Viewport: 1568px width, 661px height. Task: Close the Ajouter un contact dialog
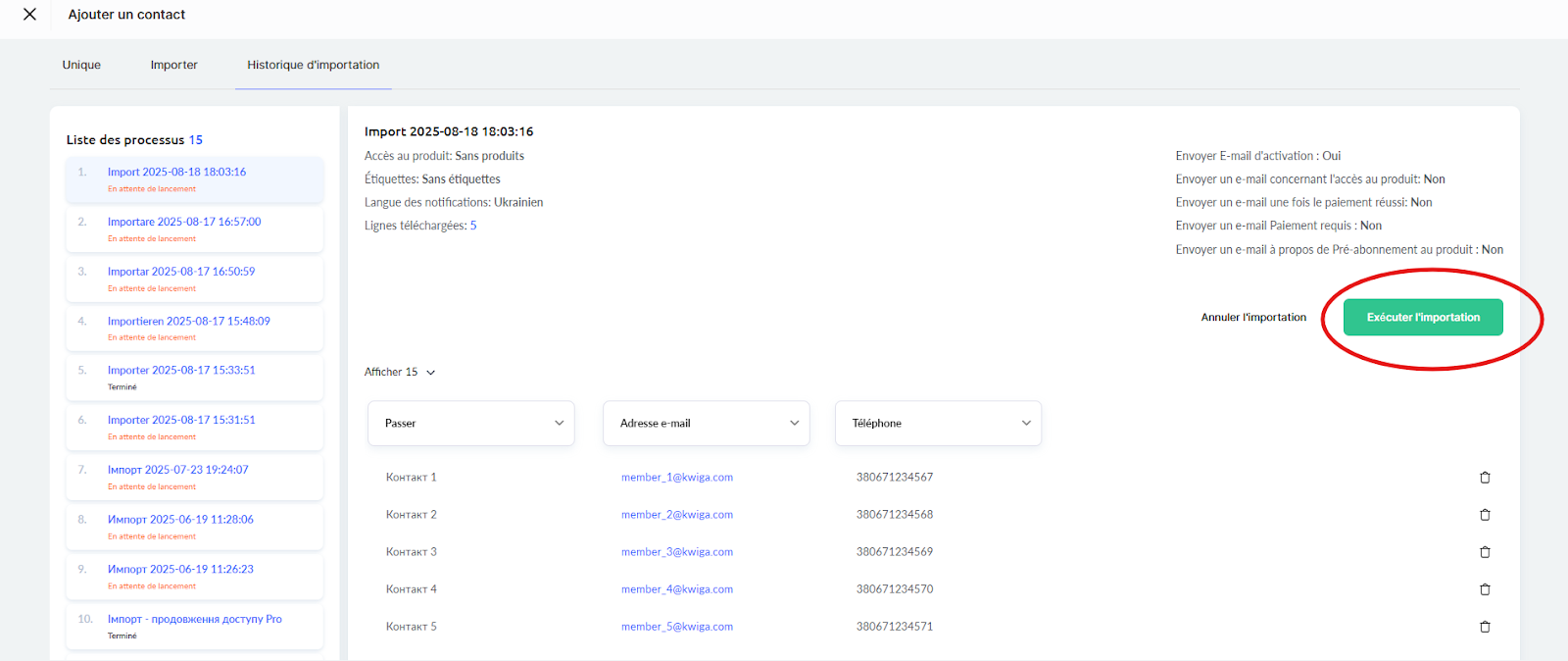tap(29, 15)
